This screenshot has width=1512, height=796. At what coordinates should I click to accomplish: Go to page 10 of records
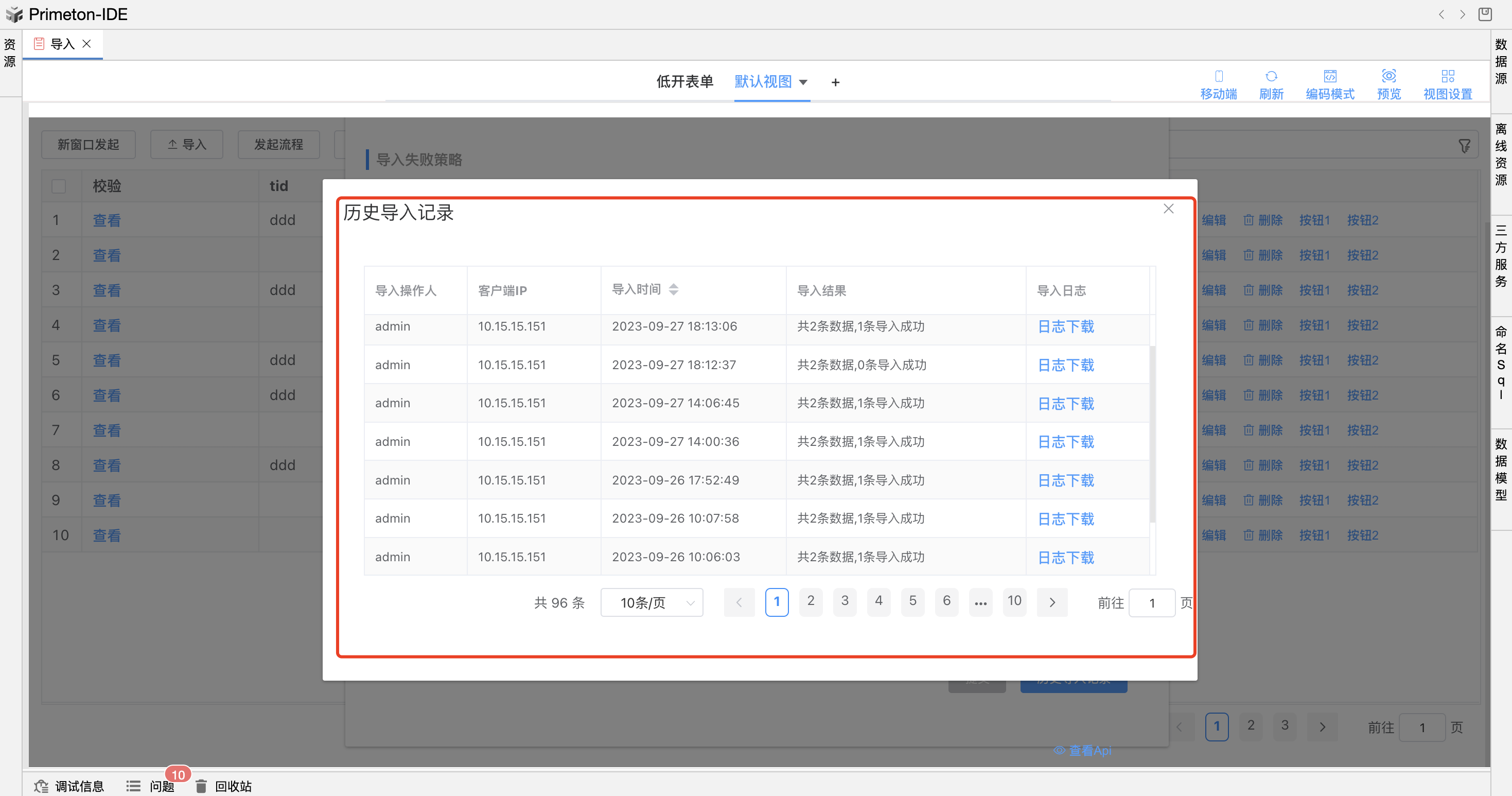pos(1014,601)
